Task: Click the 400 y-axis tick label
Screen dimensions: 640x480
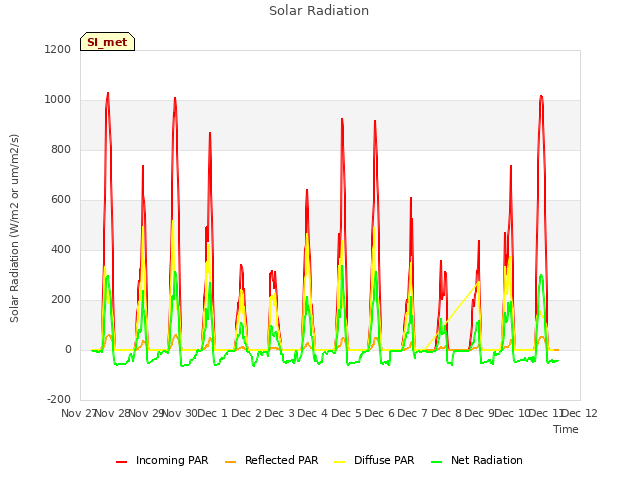Action: 61,249
